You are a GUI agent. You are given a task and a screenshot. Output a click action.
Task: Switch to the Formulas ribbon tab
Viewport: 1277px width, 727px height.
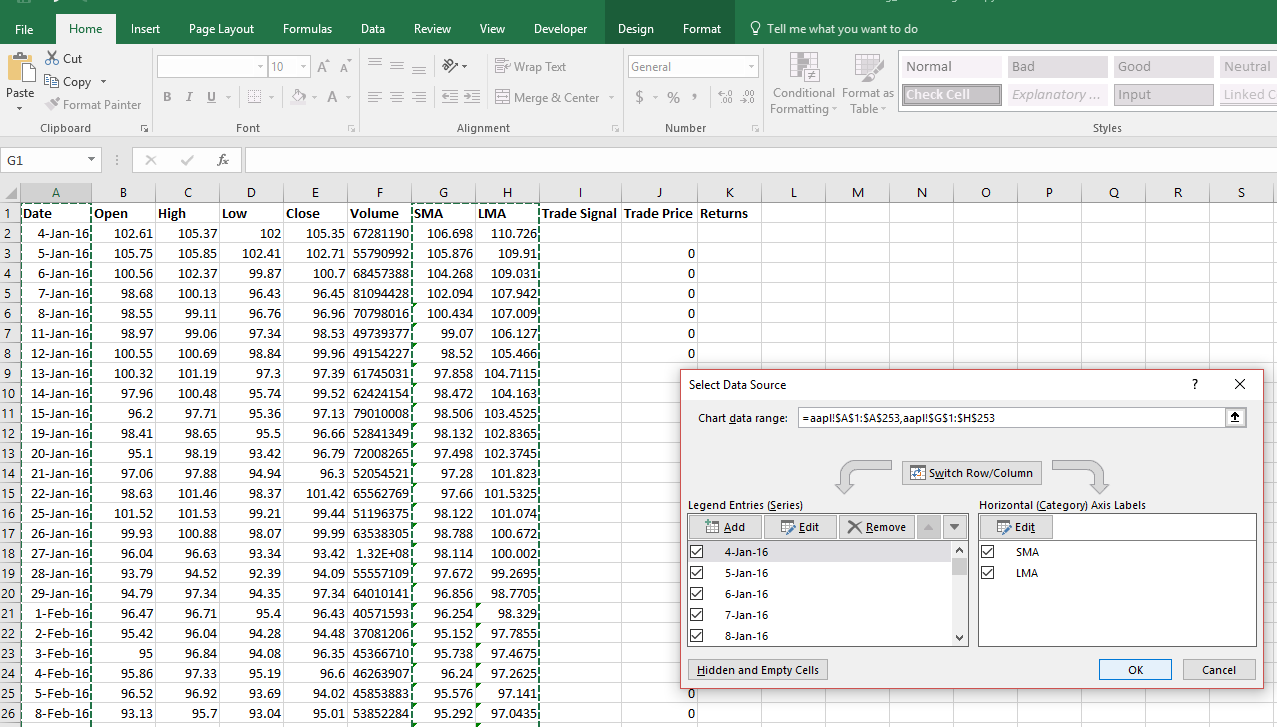coord(307,28)
